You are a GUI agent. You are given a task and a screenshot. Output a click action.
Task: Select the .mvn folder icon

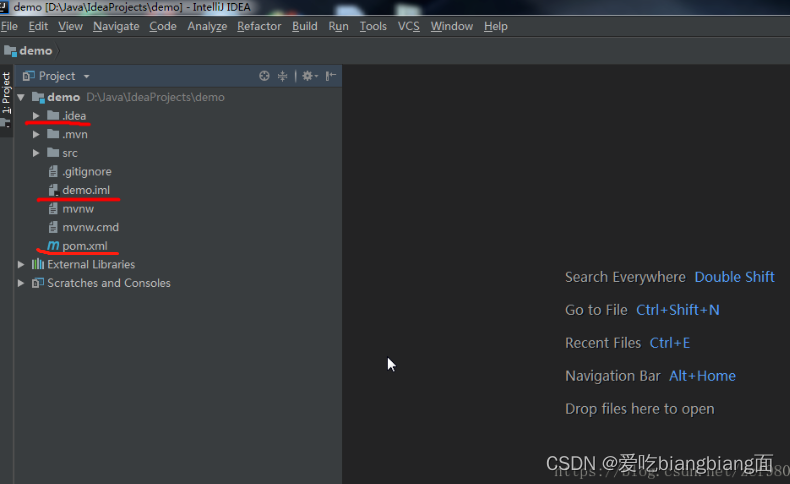click(x=53, y=134)
